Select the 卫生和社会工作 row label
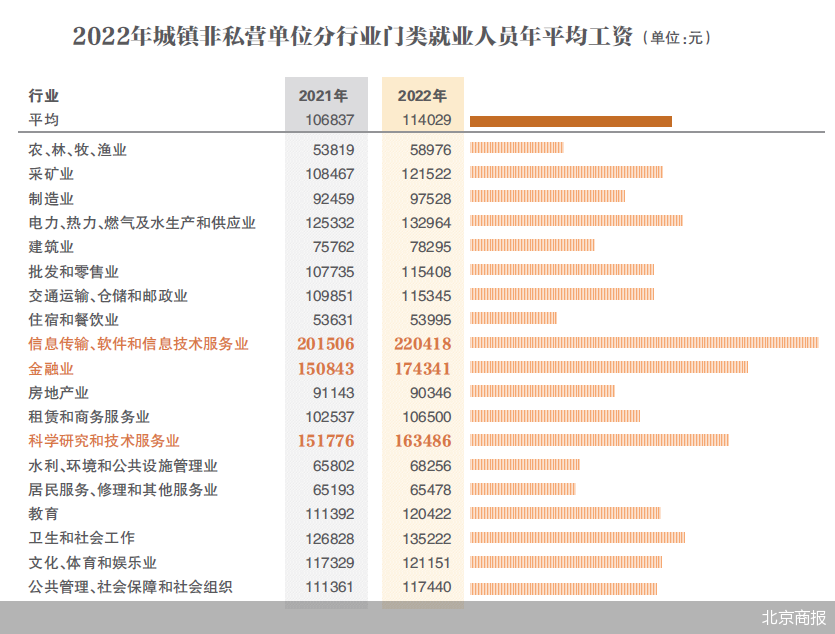The width and height of the screenshot is (835, 634). [82, 538]
